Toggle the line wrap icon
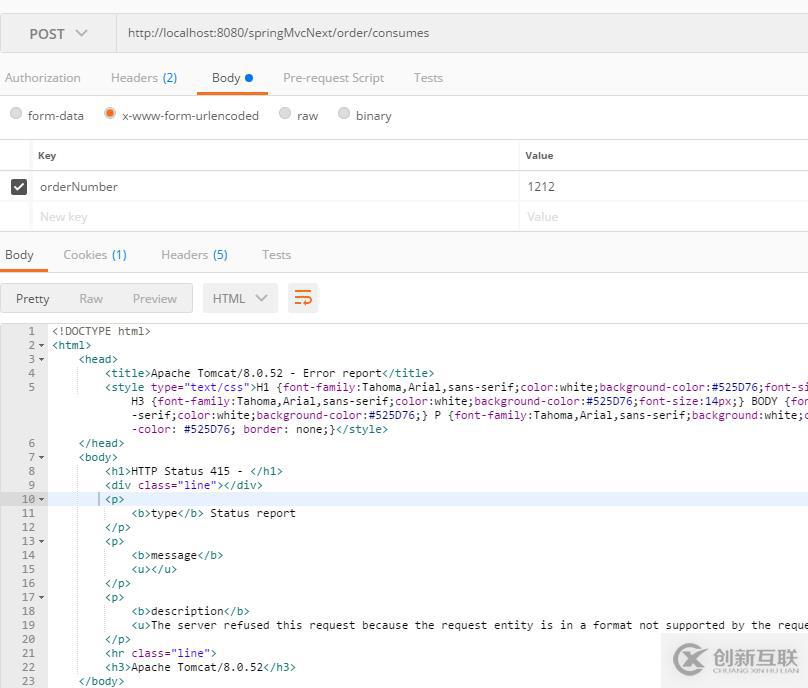The width and height of the screenshot is (808, 688). point(303,298)
